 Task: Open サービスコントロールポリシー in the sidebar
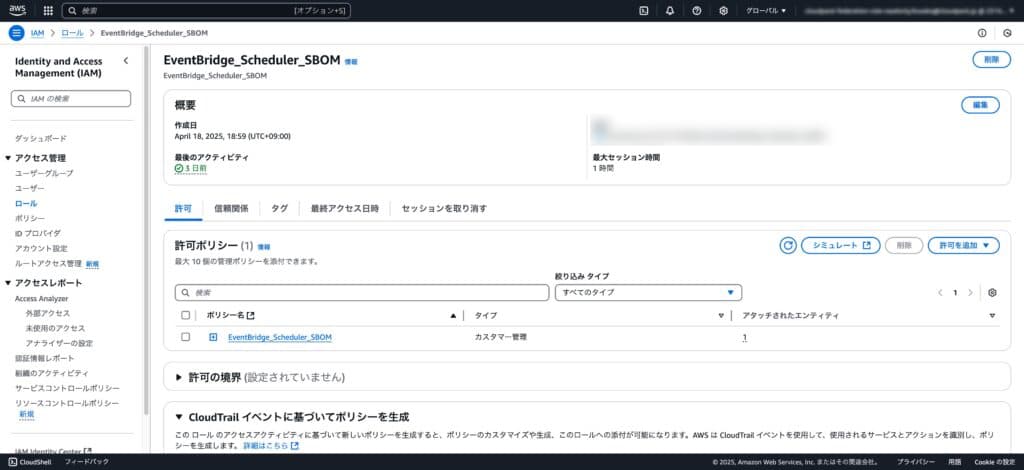tap(67, 388)
